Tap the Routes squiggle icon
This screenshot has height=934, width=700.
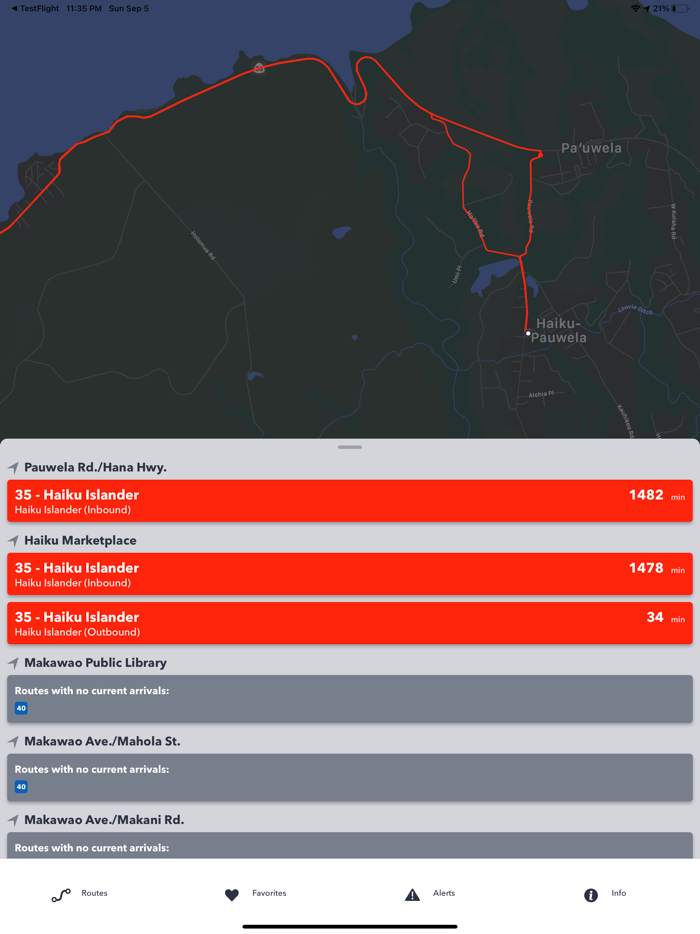coord(61,895)
